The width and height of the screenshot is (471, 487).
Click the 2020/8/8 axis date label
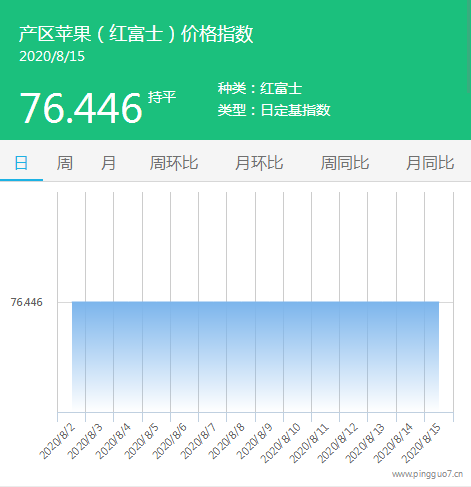226,441
